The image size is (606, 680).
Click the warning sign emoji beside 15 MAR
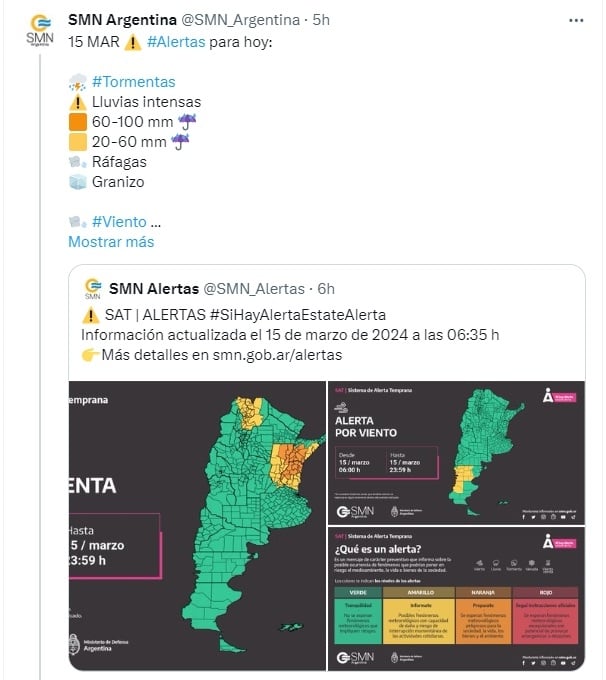pyautogui.click(x=133, y=42)
